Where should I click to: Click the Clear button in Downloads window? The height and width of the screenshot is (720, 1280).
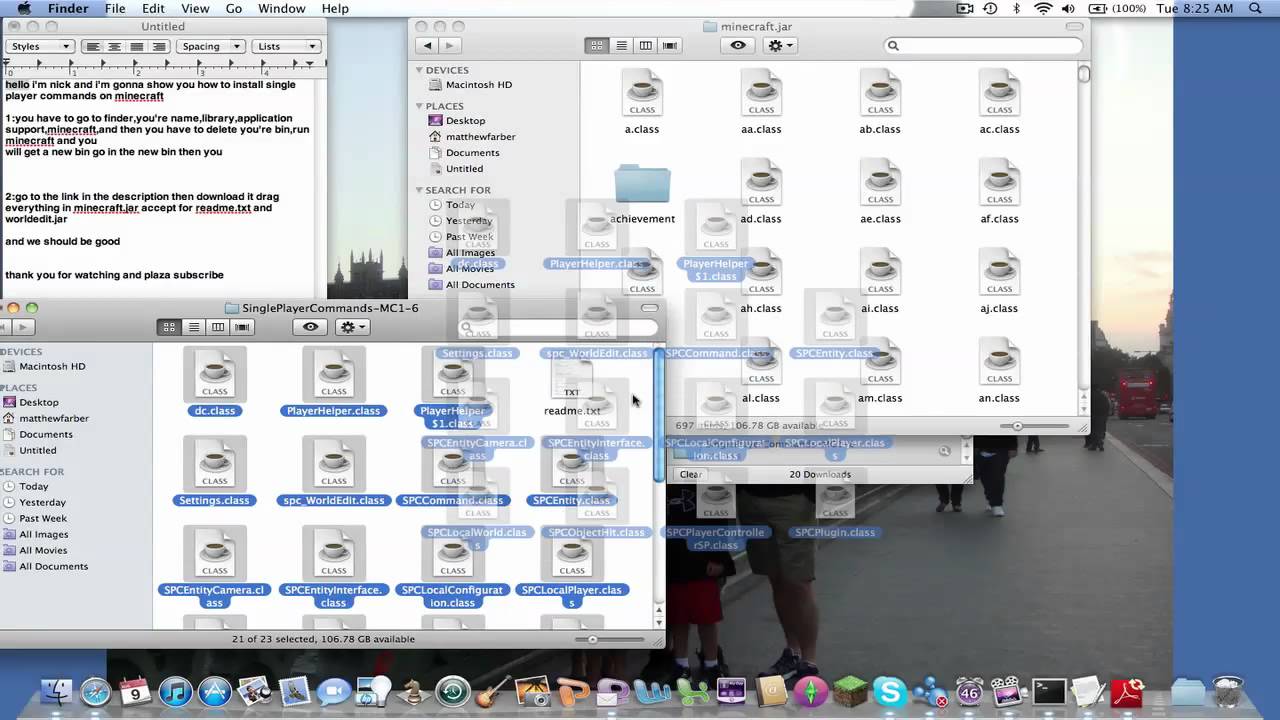[x=690, y=474]
